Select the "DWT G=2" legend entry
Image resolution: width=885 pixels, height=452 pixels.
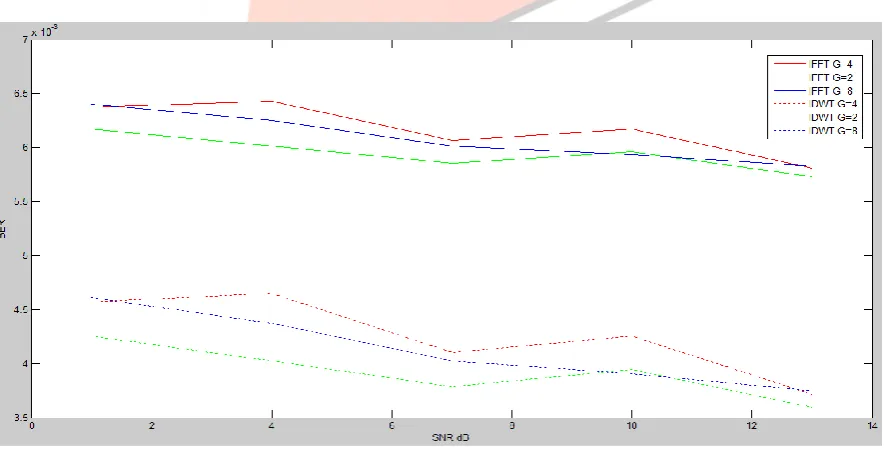(x=834, y=117)
